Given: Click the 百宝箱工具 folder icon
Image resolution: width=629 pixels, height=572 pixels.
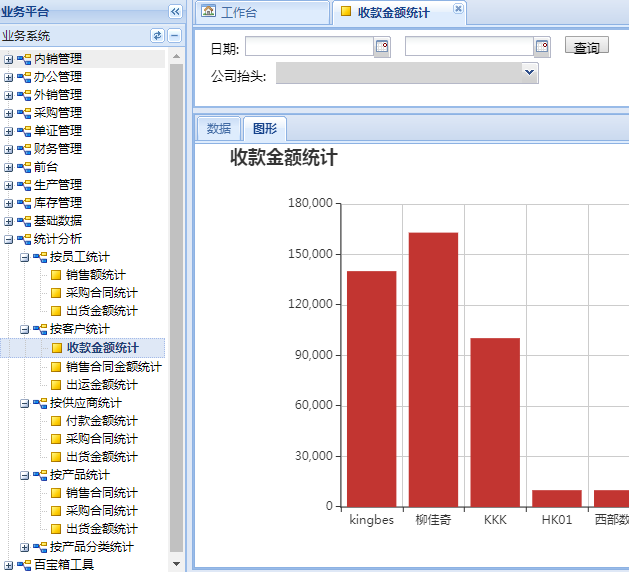Looking at the screenshot, I should tap(25, 565).
